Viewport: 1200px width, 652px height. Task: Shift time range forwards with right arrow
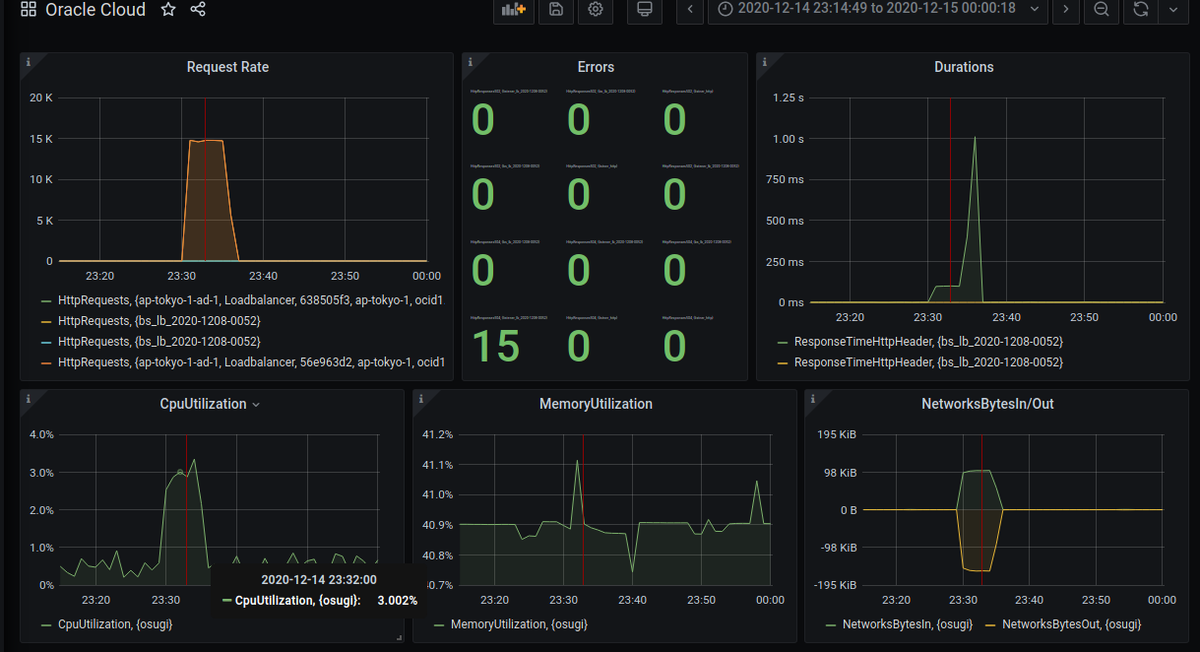(1066, 9)
